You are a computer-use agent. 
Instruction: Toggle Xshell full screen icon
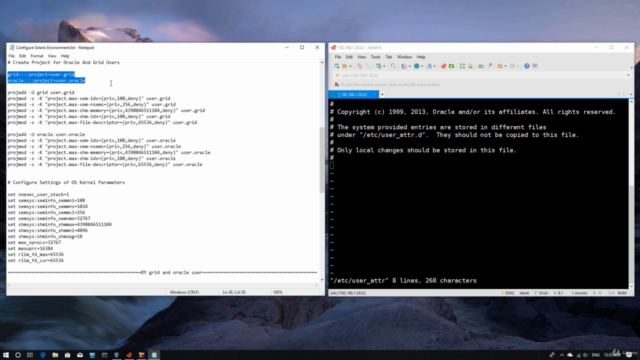pos(462,66)
